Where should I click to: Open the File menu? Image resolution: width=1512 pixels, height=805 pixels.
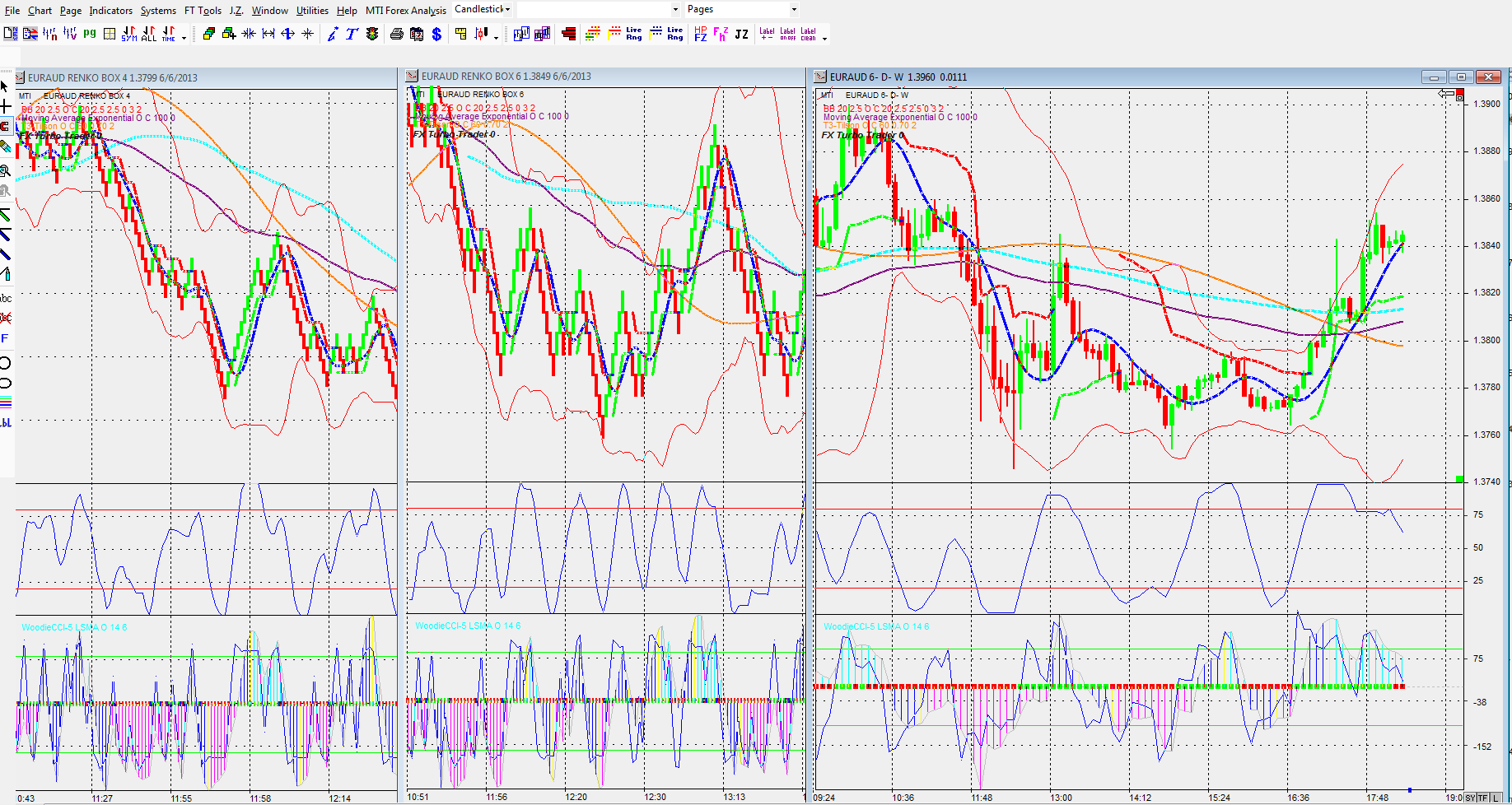pyautogui.click(x=12, y=11)
